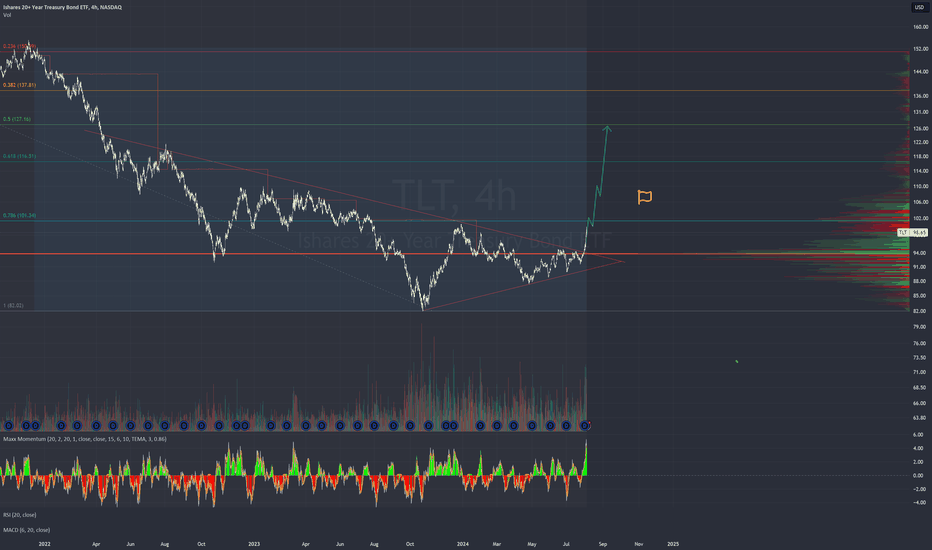Select the 1 (82.02) Fibonacci level label
This screenshot has height=550, width=932.
coord(14,305)
